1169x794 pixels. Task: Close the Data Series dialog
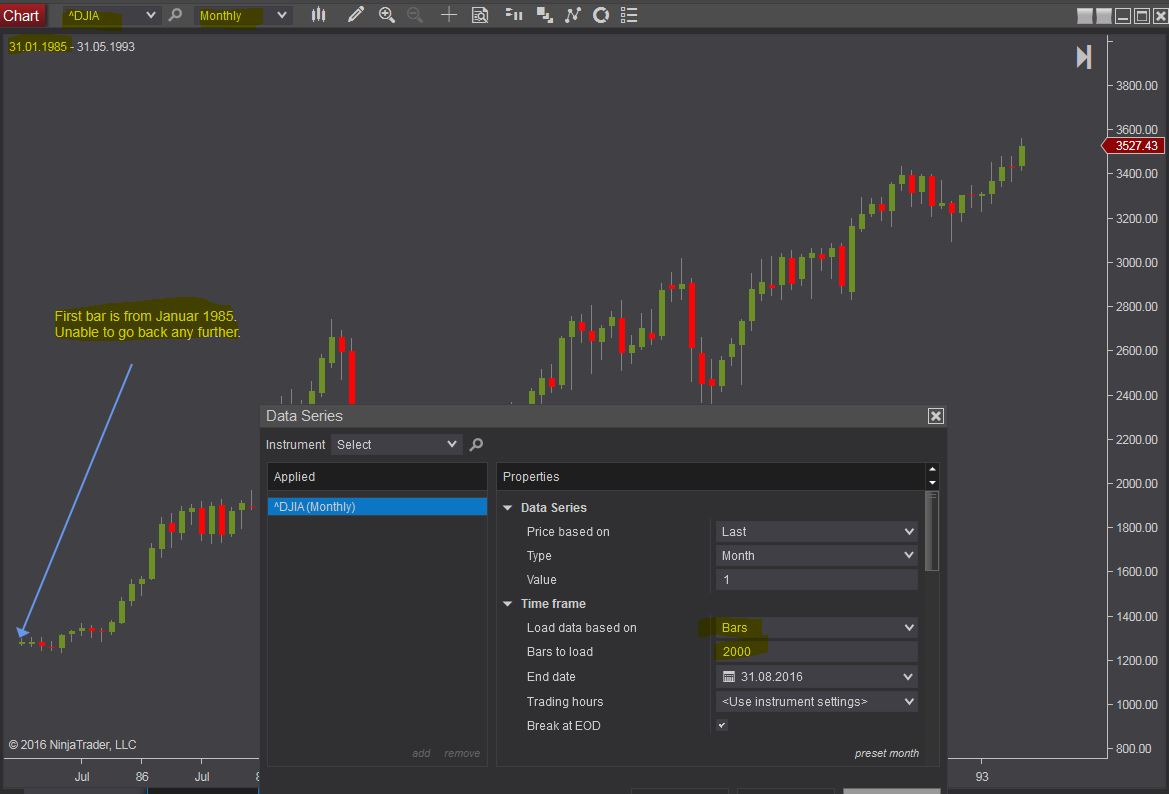click(936, 416)
